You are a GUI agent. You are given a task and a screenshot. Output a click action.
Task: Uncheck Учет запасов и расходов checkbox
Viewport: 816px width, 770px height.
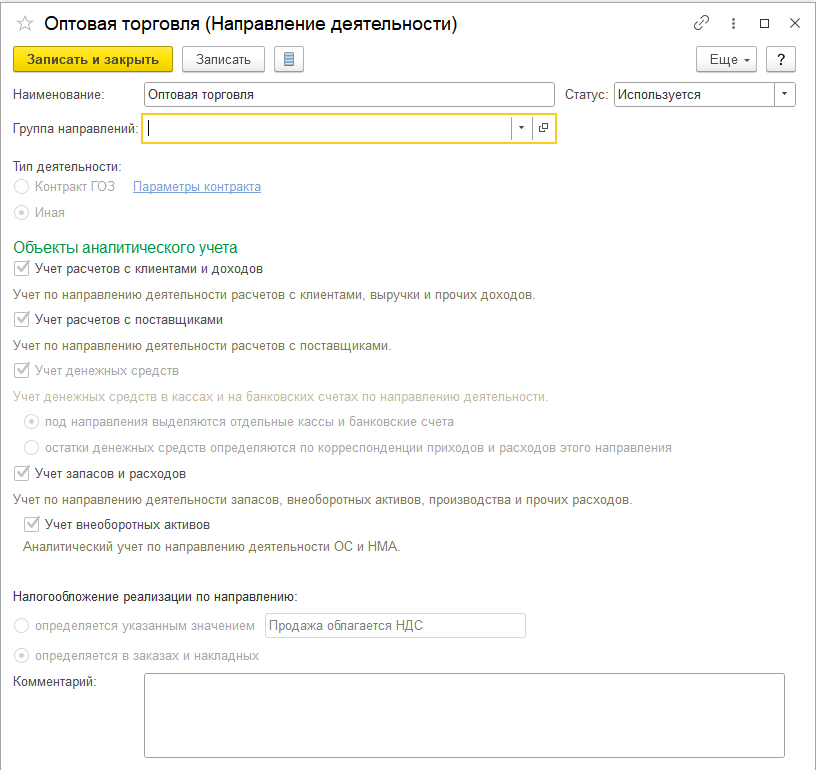click(22, 474)
